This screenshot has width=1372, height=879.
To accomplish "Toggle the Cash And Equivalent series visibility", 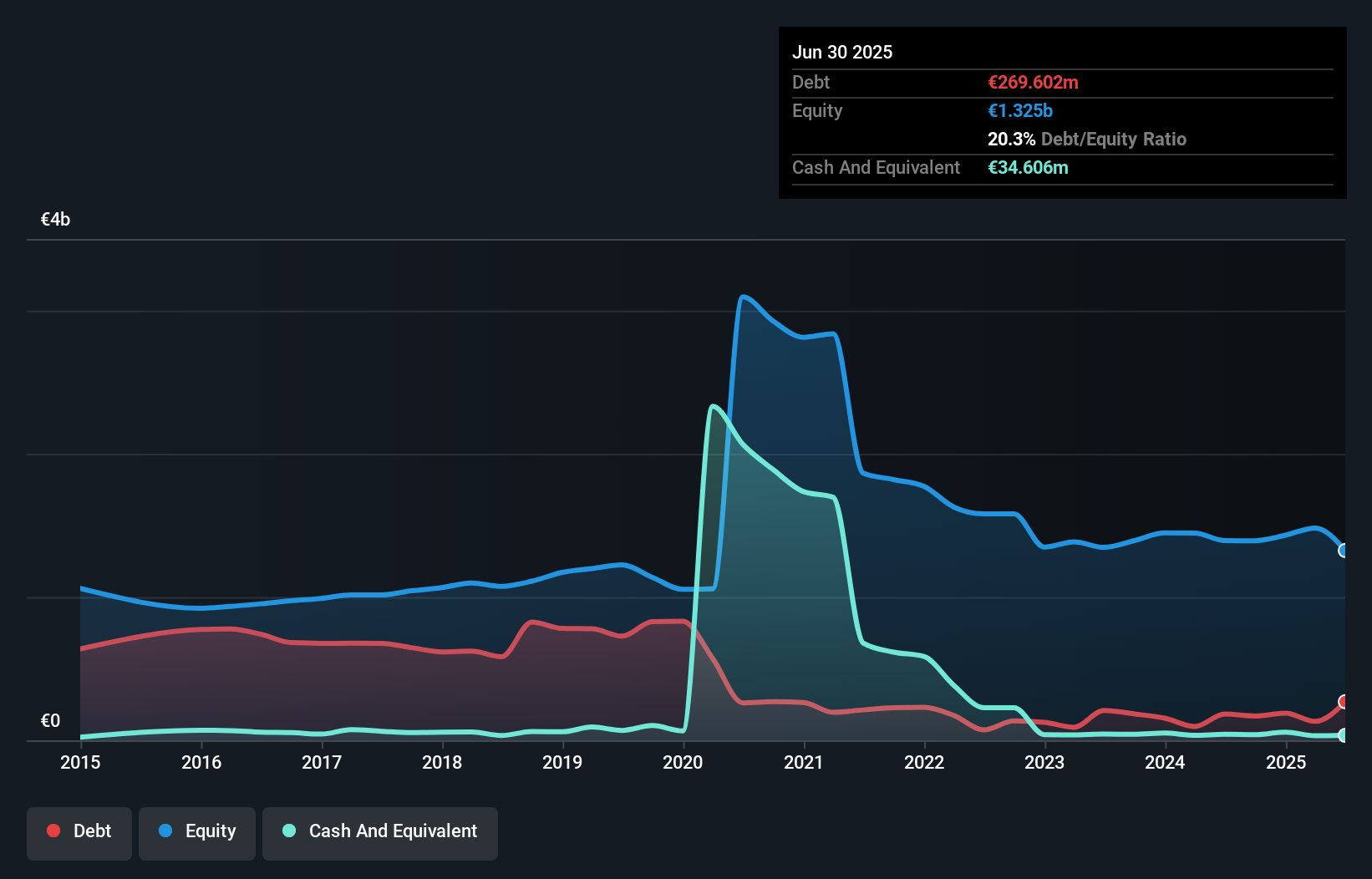I will coord(380,832).
